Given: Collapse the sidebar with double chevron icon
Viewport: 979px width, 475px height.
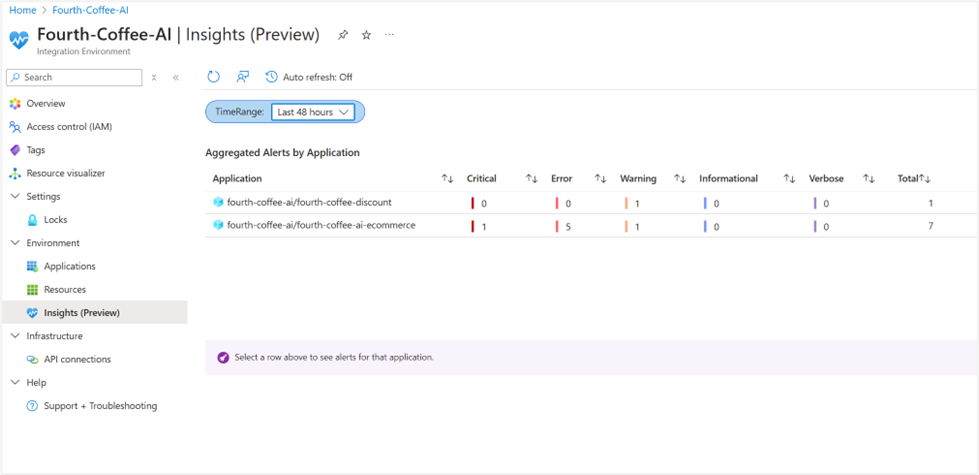Looking at the screenshot, I should click(176, 77).
